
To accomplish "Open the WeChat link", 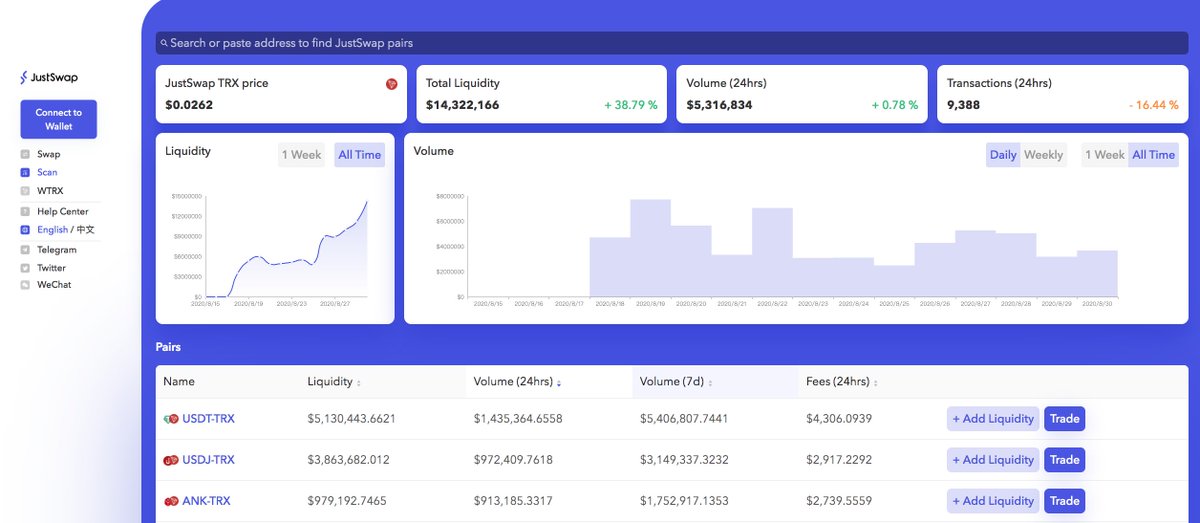I will (x=54, y=285).
